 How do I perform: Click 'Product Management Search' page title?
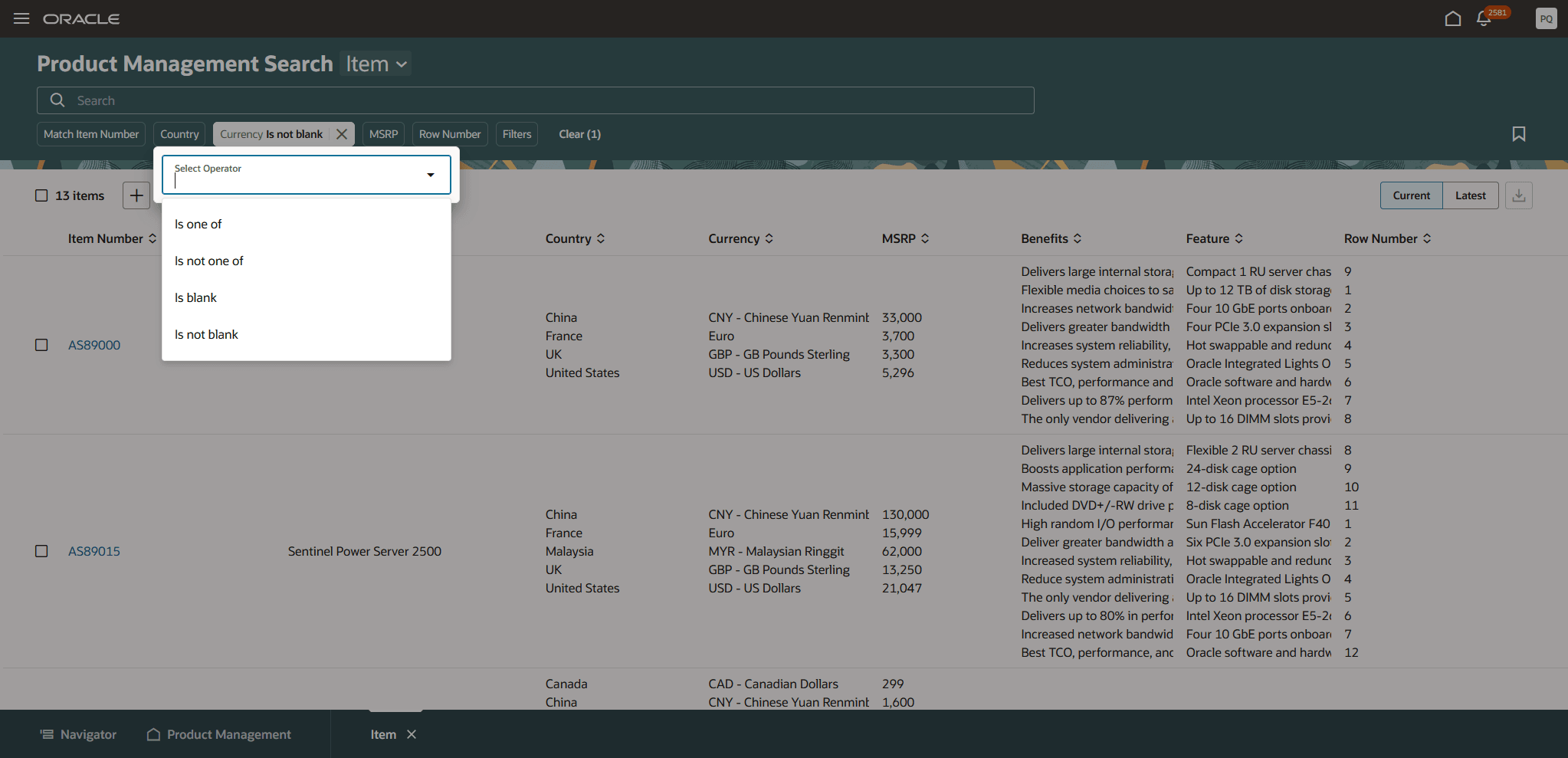185,64
